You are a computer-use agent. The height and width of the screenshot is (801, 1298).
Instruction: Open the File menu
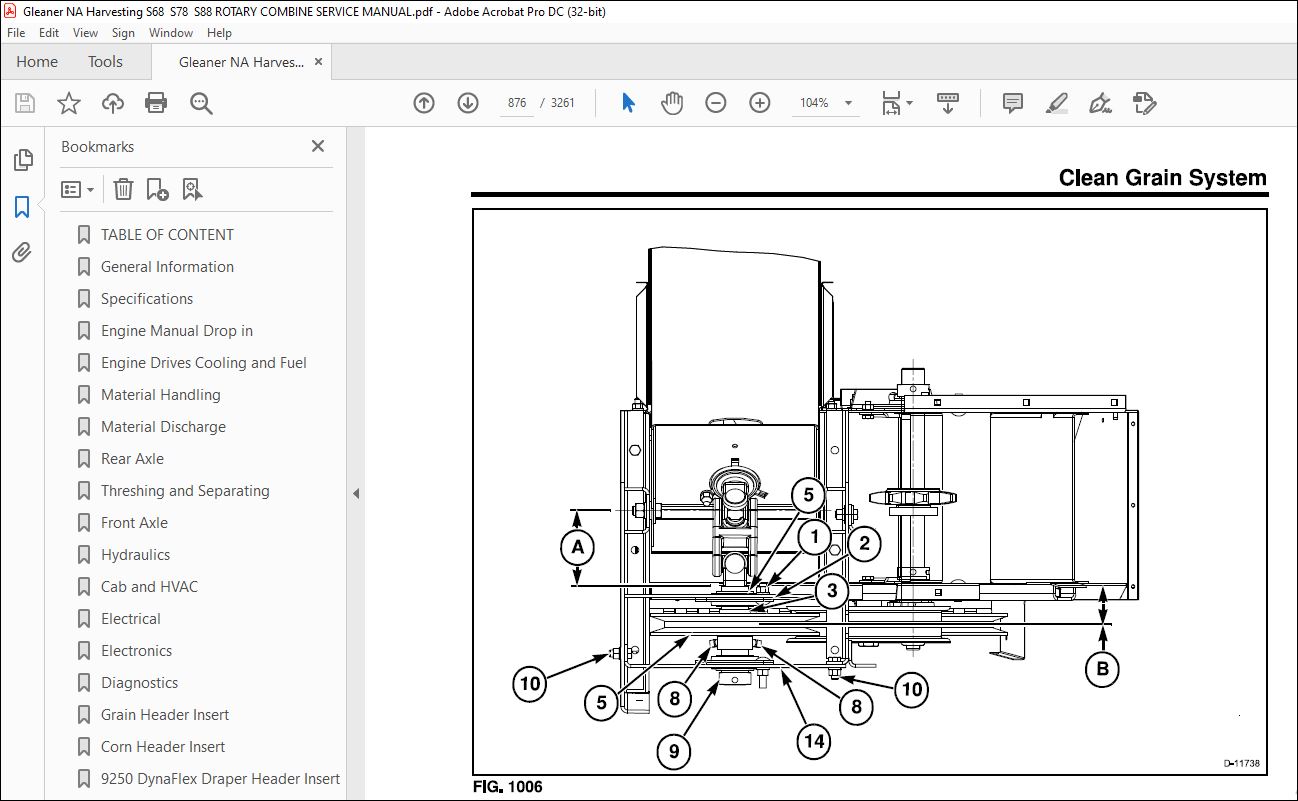[16, 33]
